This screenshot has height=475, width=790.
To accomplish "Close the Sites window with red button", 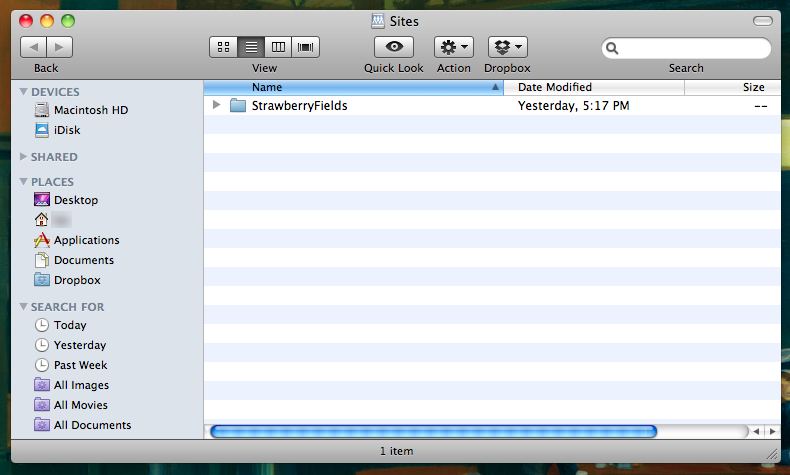I will pyautogui.click(x=26, y=21).
